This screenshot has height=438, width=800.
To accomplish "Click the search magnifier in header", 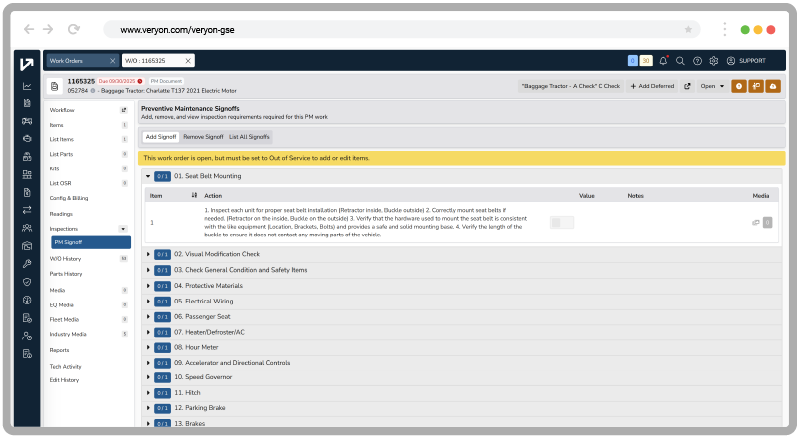I will click(x=680, y=61).
